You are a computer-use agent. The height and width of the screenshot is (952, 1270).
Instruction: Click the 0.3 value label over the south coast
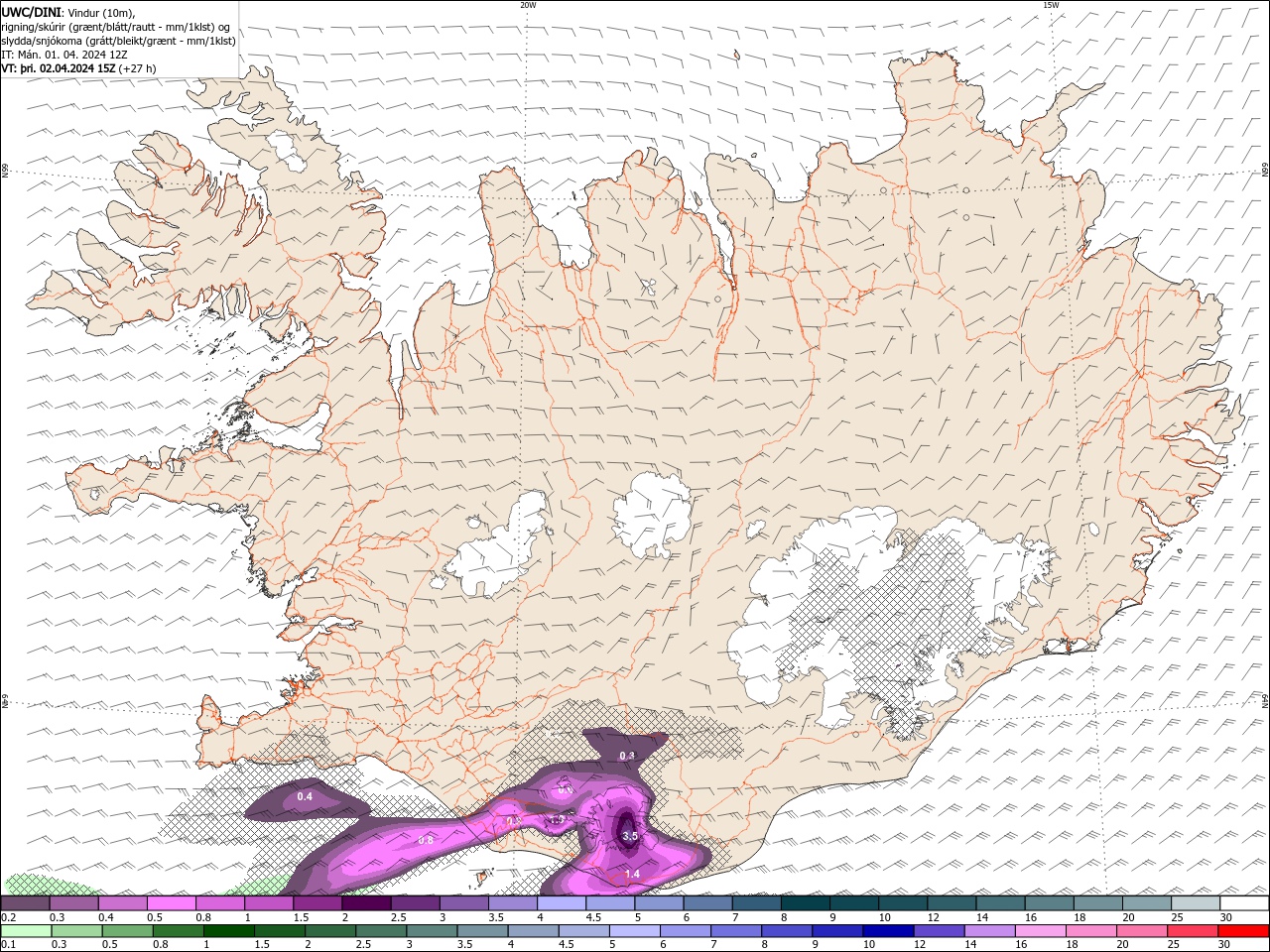(x=627, y=756)
